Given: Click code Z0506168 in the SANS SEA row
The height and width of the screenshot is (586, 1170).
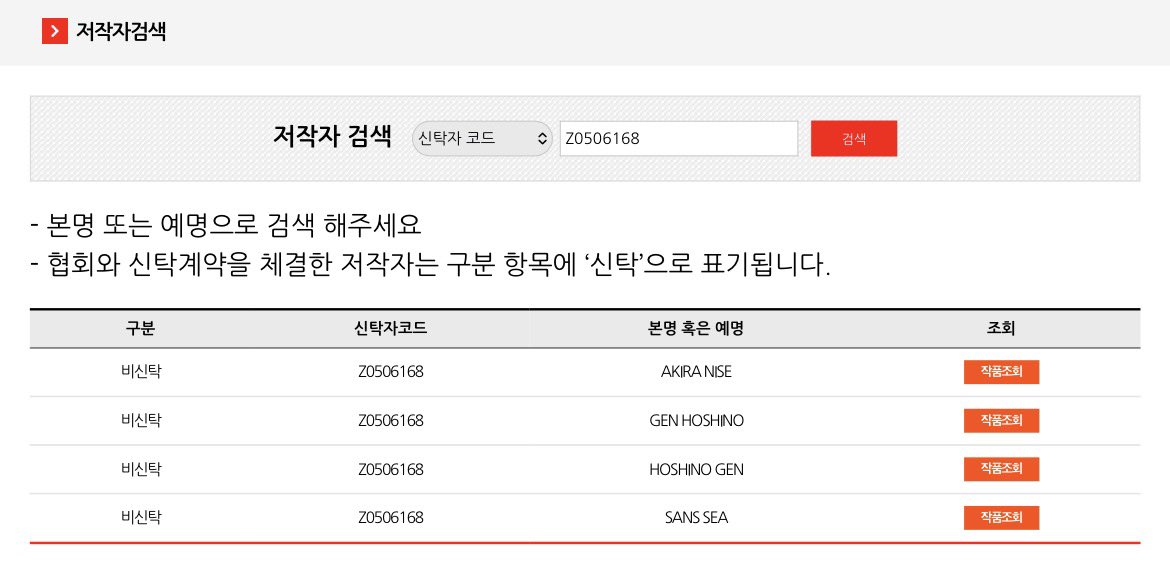Looking at the screenshot, I should point(390,517).
